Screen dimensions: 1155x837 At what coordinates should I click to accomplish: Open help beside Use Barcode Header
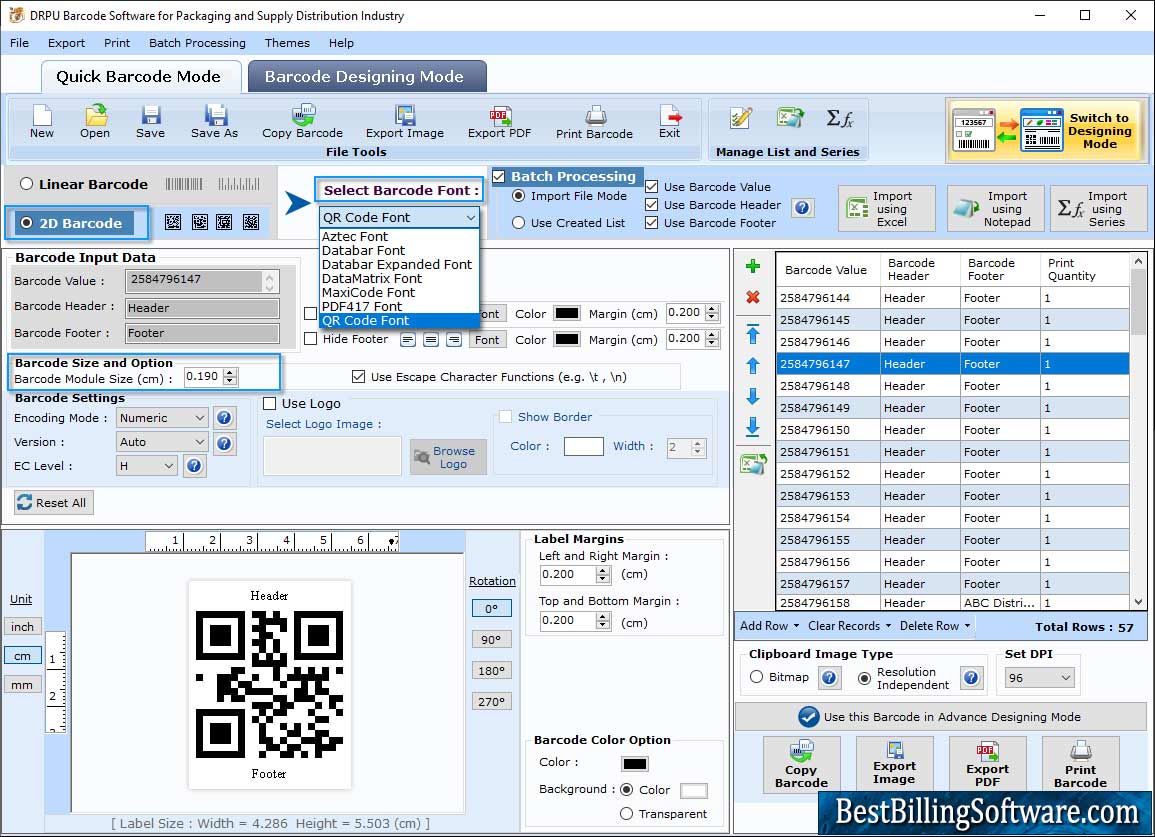802,208
